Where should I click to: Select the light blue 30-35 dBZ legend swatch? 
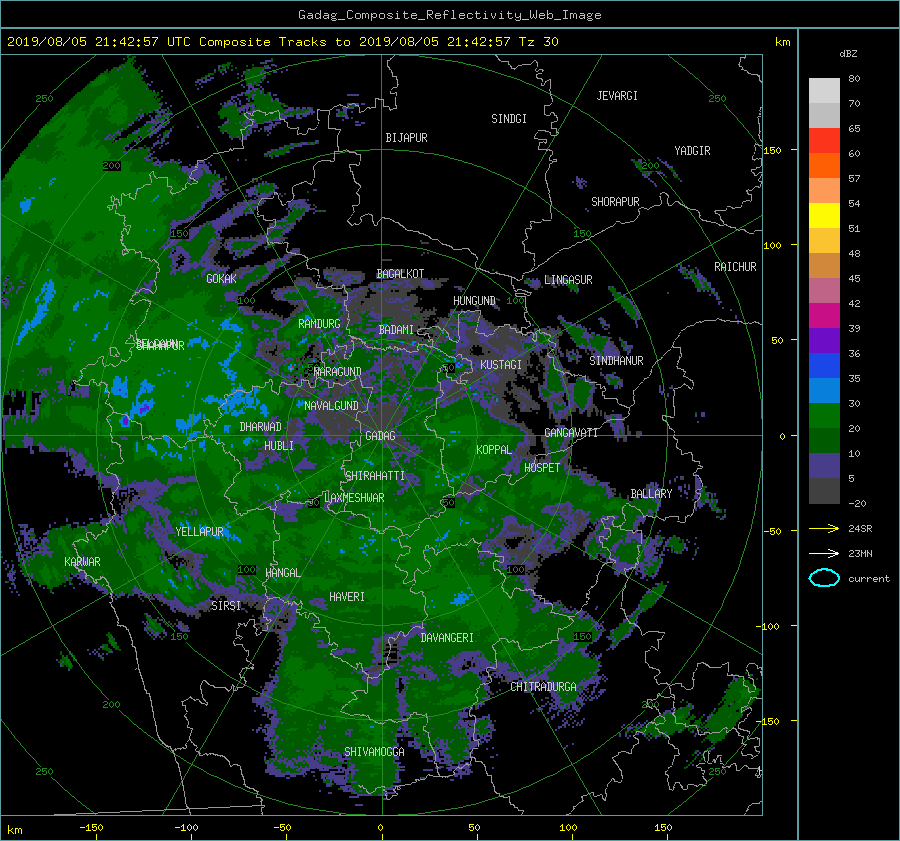tap(824, 391)
